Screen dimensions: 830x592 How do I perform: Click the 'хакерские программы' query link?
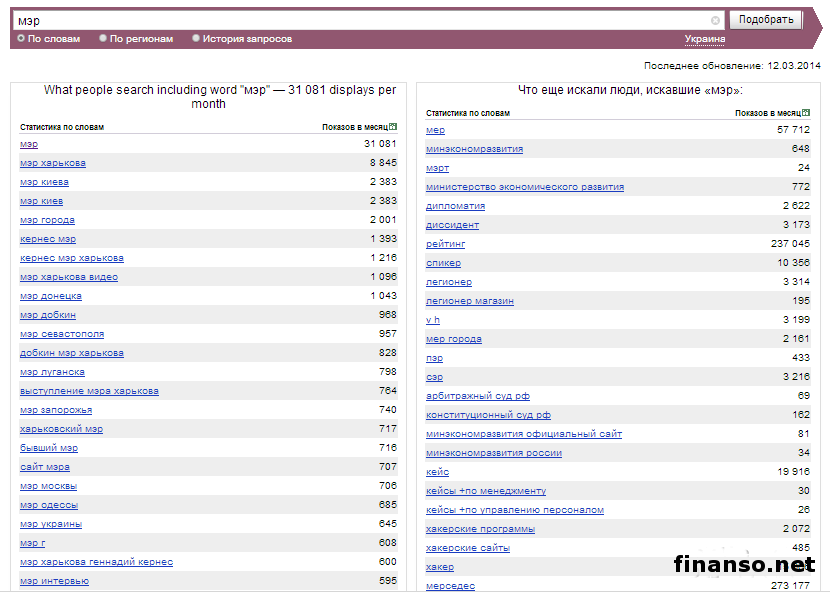pos(480,529)
